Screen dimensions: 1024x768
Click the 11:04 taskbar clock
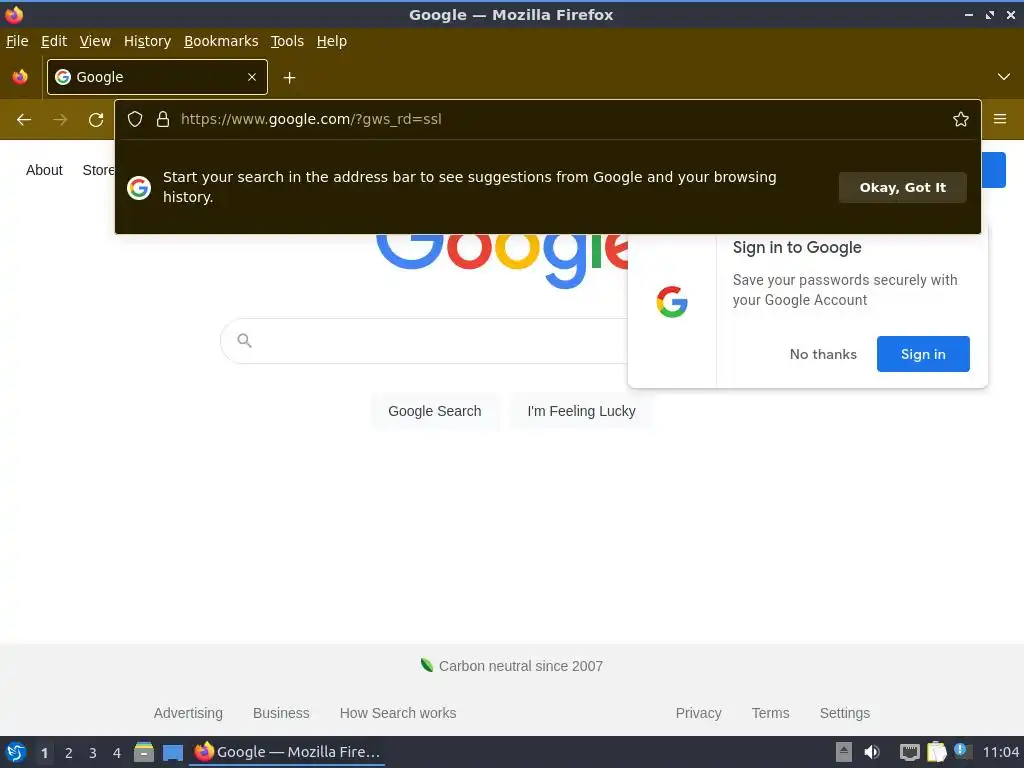(x=1000, y=752)
